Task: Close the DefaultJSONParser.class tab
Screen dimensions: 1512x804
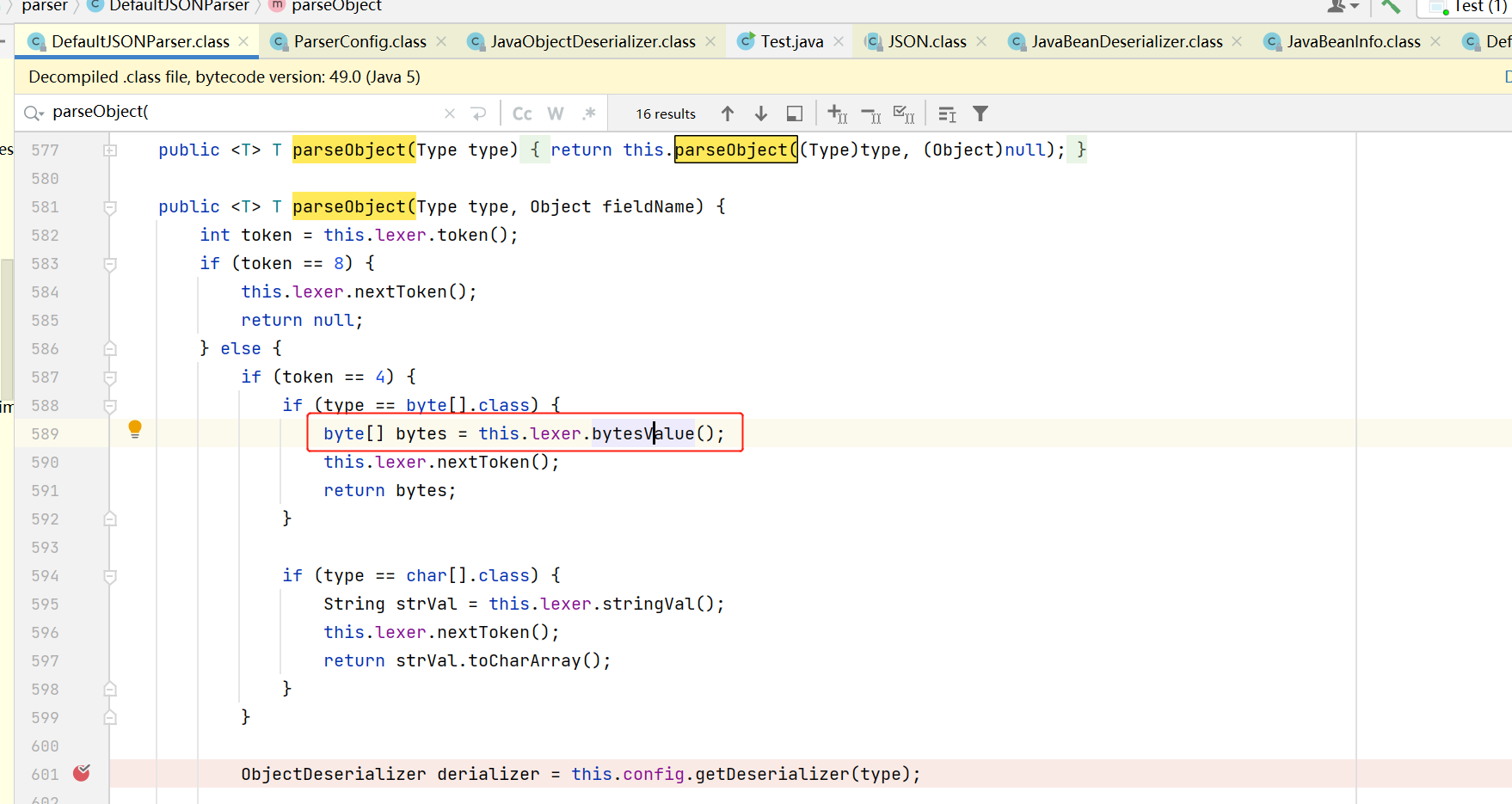Action: [x=243, y=41]
